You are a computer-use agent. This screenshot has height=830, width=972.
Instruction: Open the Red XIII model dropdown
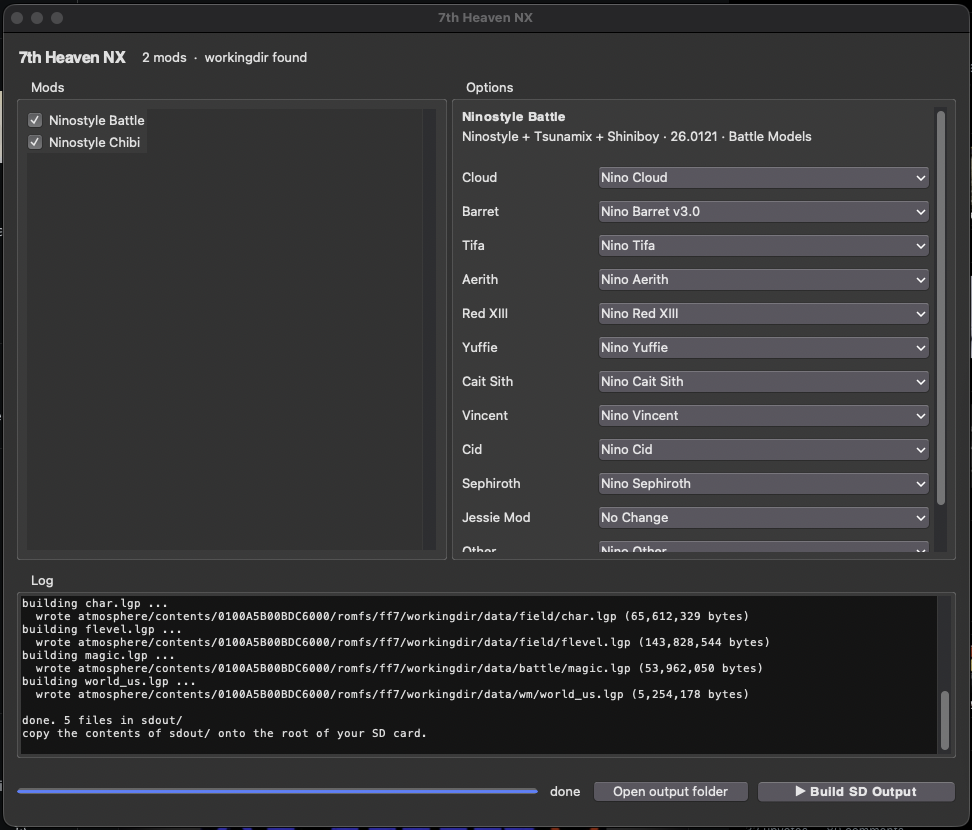[x=763, y=314]
